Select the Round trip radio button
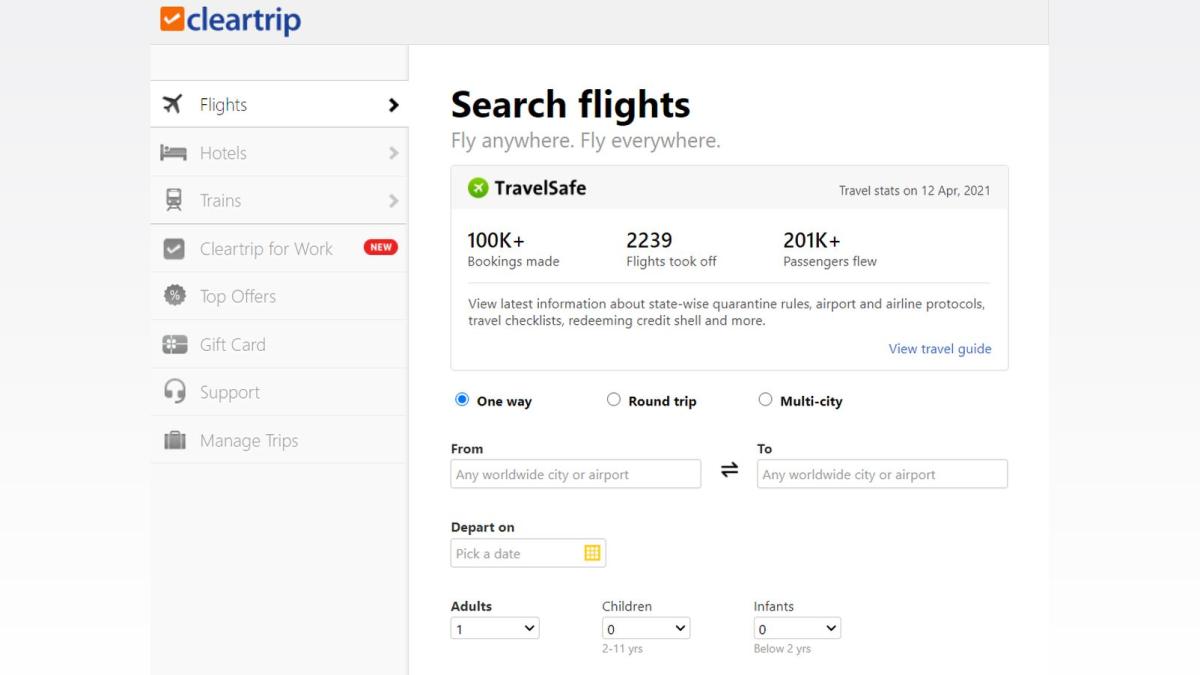 pyautogui.click(x=613, y=398)
